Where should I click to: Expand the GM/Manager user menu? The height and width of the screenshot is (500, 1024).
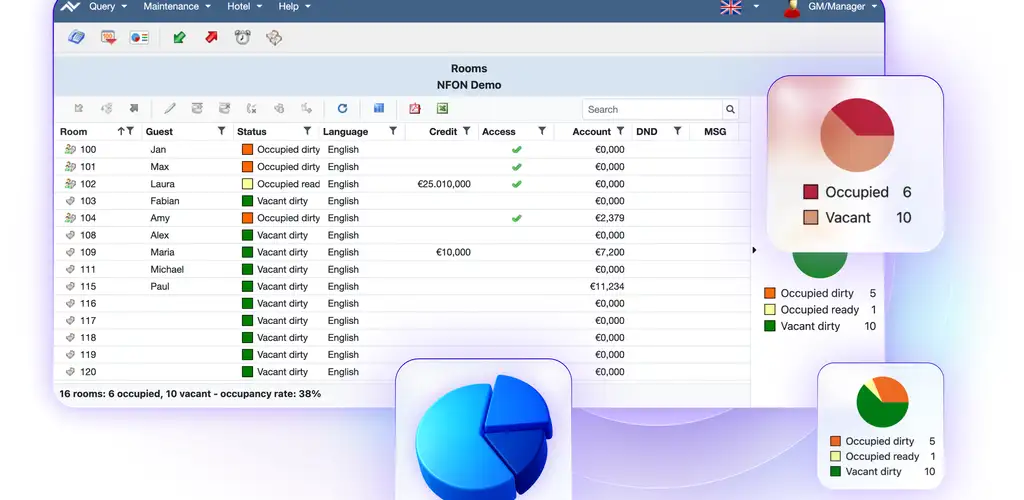coord(830,7)
